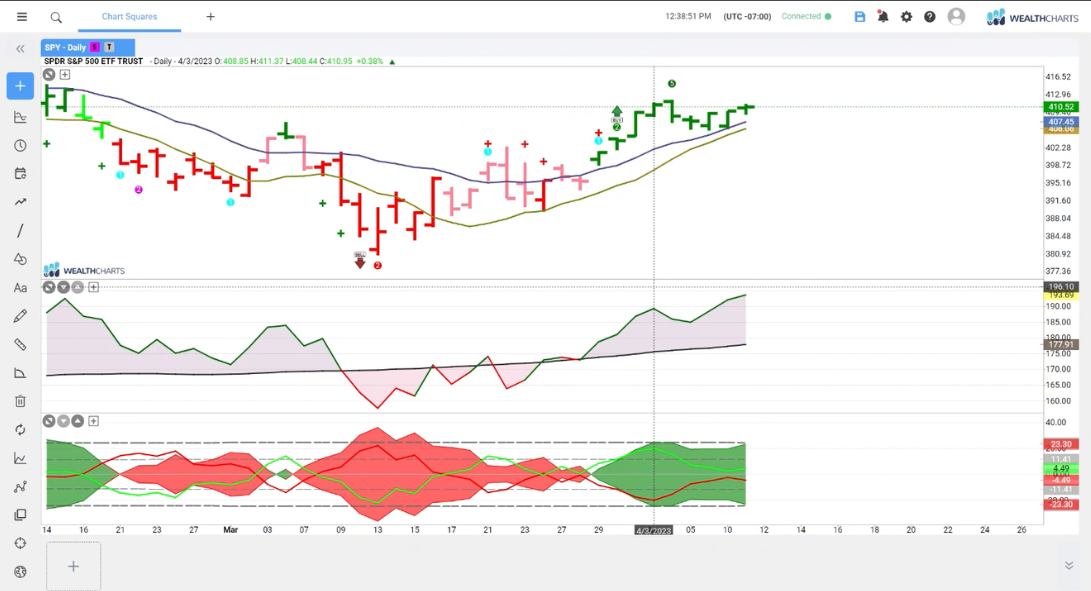Move the bottom oscillator panel down
Image resolution: width=1091 pixels, height=591 pixels.
coord(63,421)
